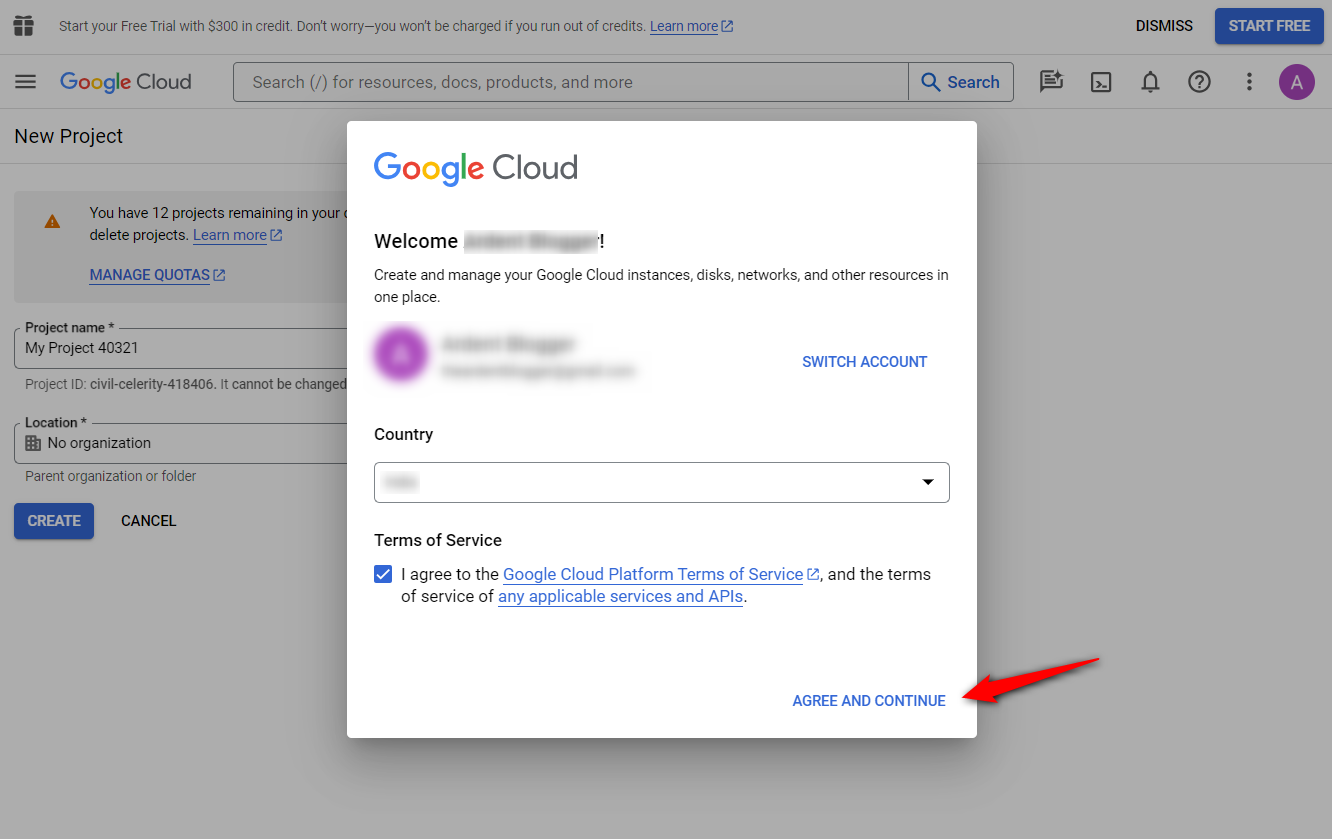1332x839 pixels.
Task: Open the three-dot settings menu
Action: pos(1249,82)
